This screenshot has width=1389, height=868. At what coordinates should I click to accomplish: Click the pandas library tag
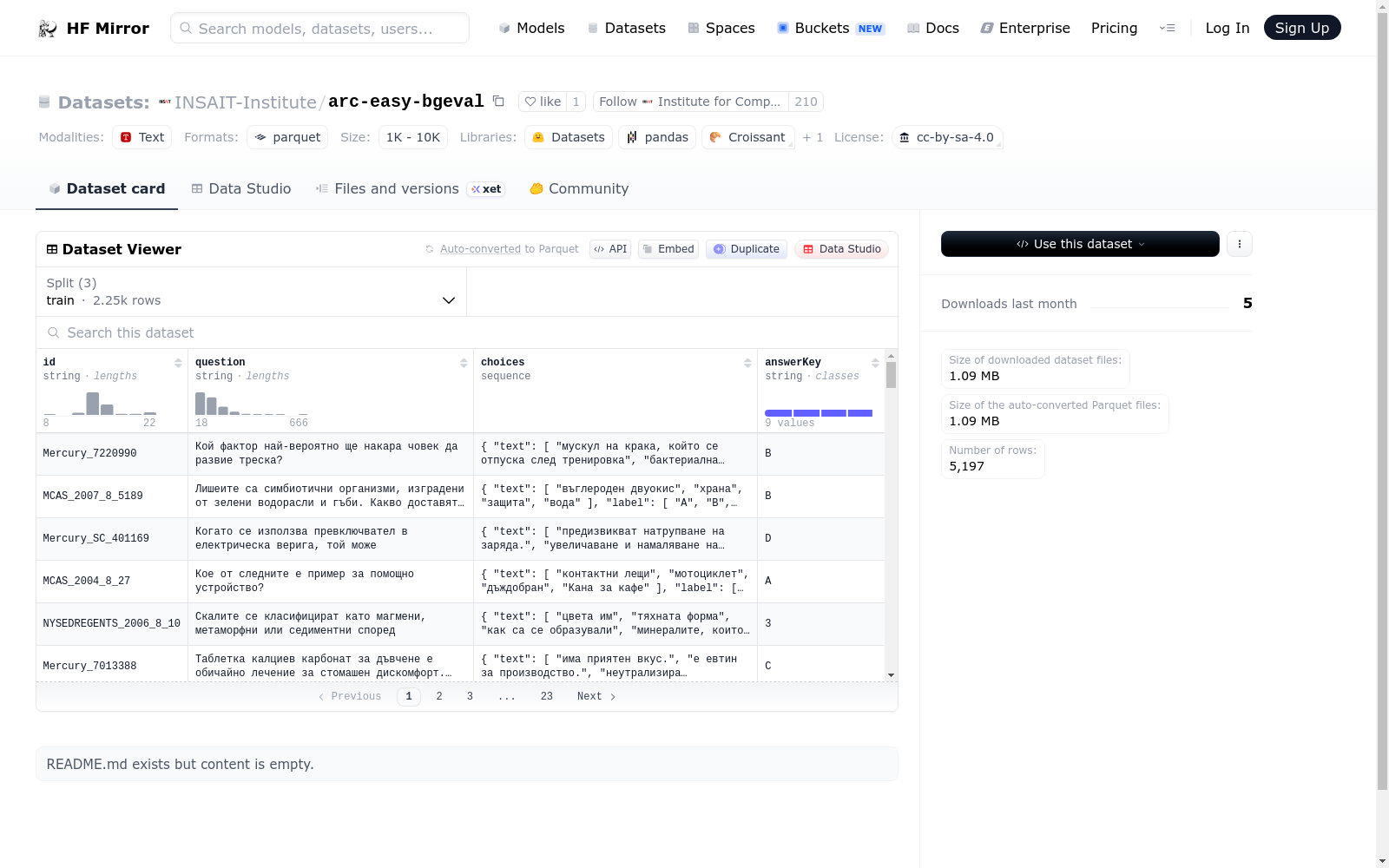(x=657, y=137)
